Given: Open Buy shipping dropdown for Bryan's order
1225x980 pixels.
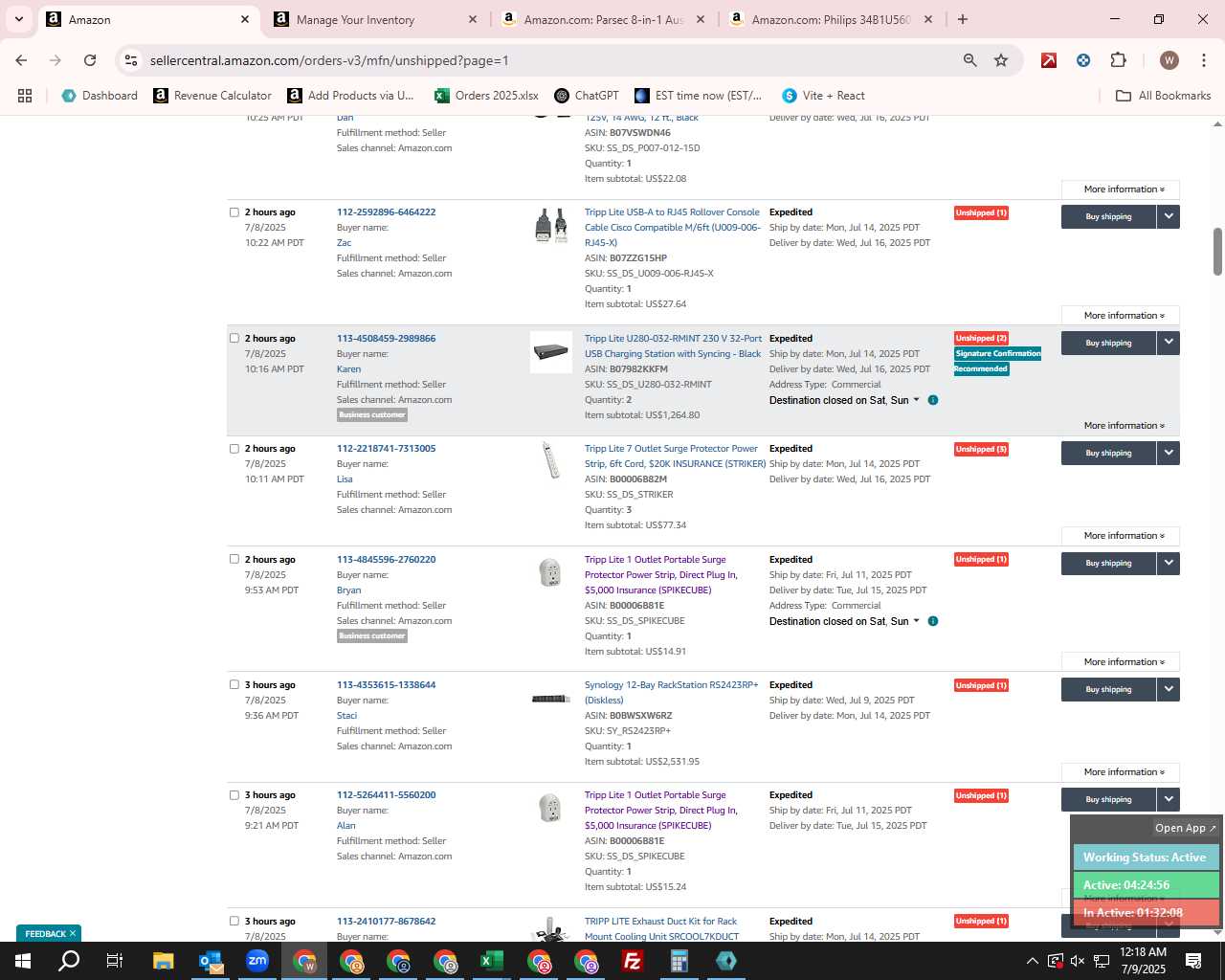Looking at the screenshot, I should point(1169,563).
